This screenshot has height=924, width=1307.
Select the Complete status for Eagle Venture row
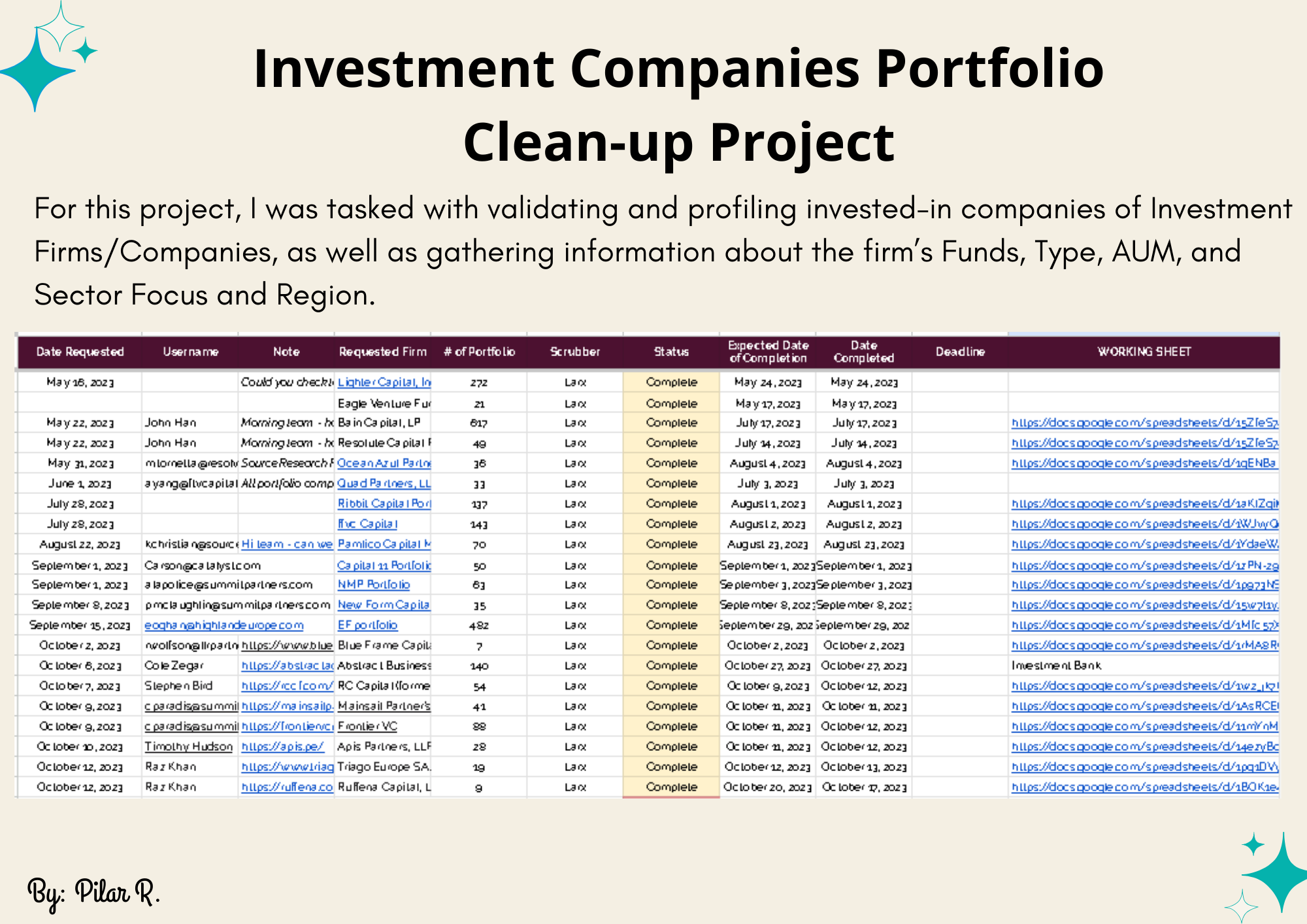671,404
